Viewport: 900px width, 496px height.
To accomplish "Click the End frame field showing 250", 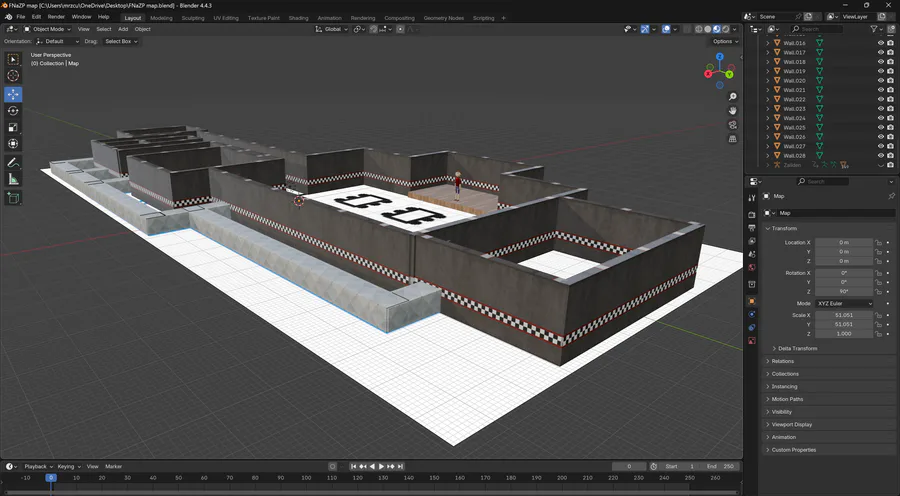I will [721, 466].
